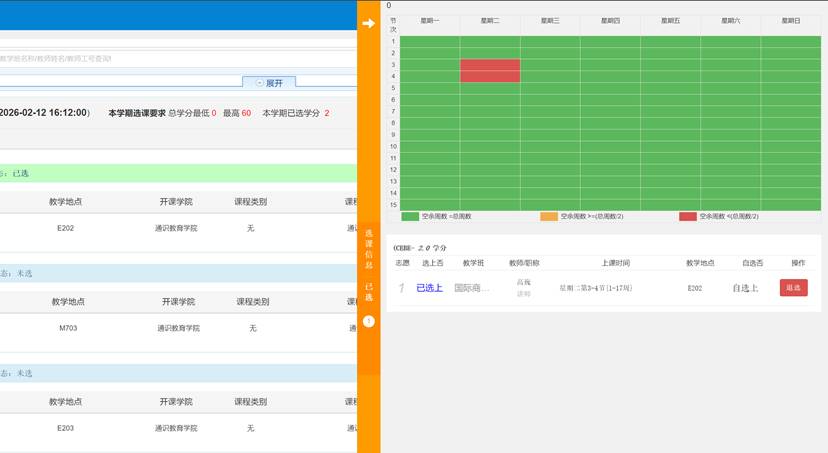Click the 选课信息 vertical tab label
The image size is (828, 453).
point(368,250)
